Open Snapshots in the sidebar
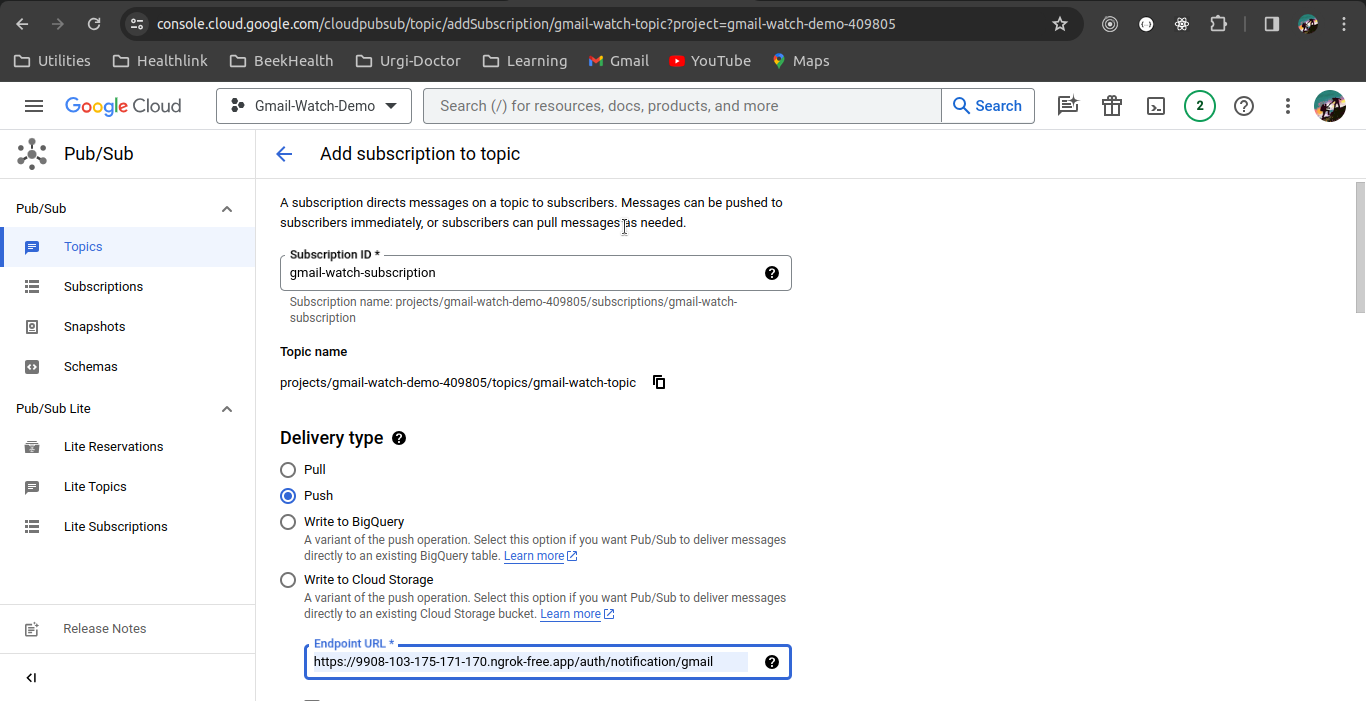1366x701 pixels. pyautogui.click(x=94, y=327)
